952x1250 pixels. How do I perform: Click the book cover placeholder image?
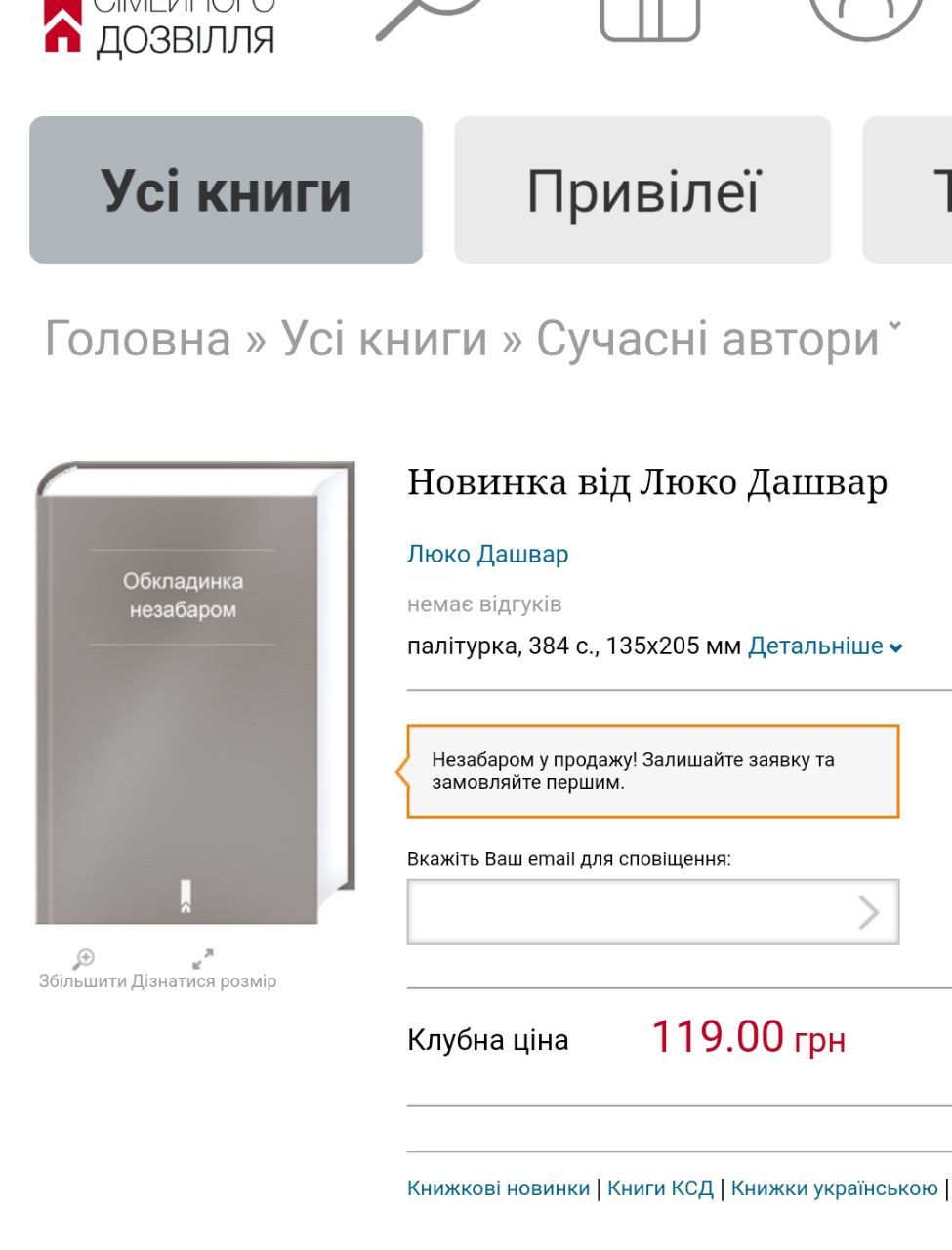click(x=195, y=692)
